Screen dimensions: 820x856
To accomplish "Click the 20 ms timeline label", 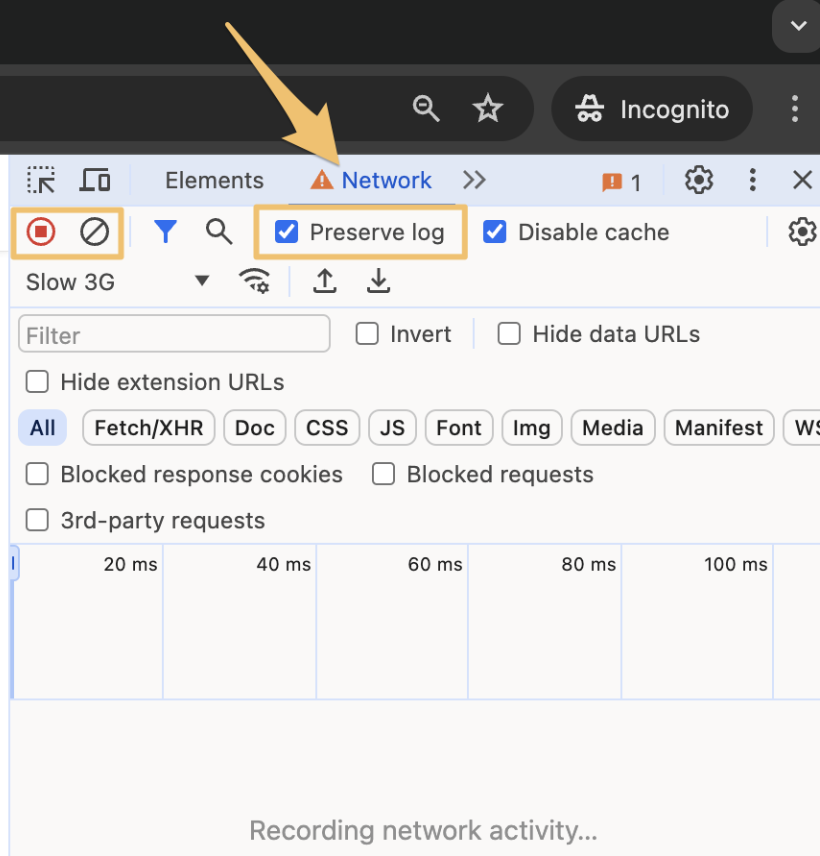I will 130,564.
